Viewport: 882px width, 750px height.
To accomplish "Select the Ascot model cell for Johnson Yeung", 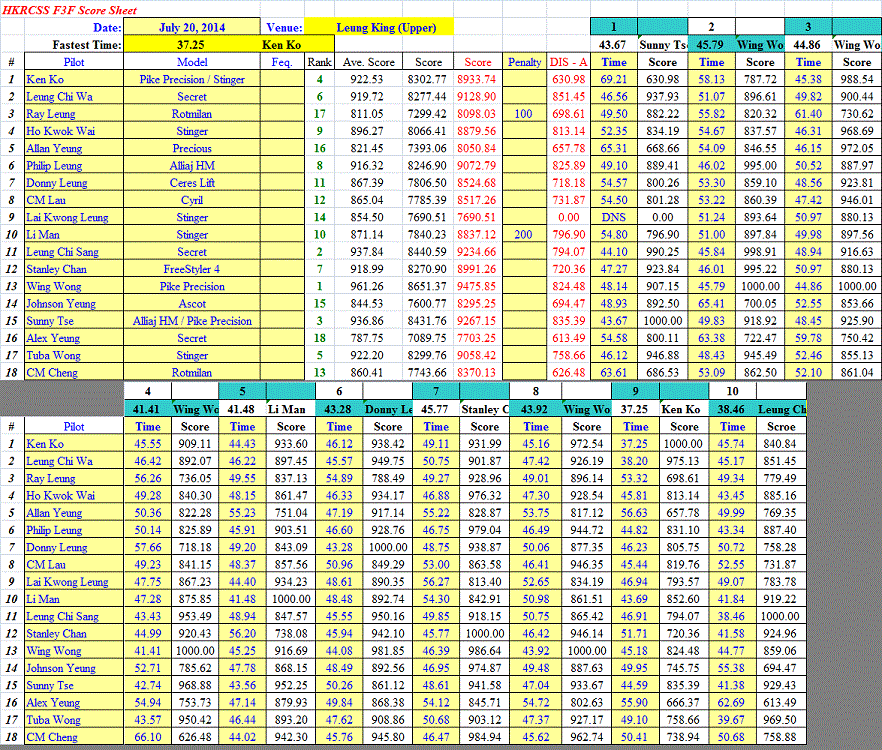I will tap(192, 304).
